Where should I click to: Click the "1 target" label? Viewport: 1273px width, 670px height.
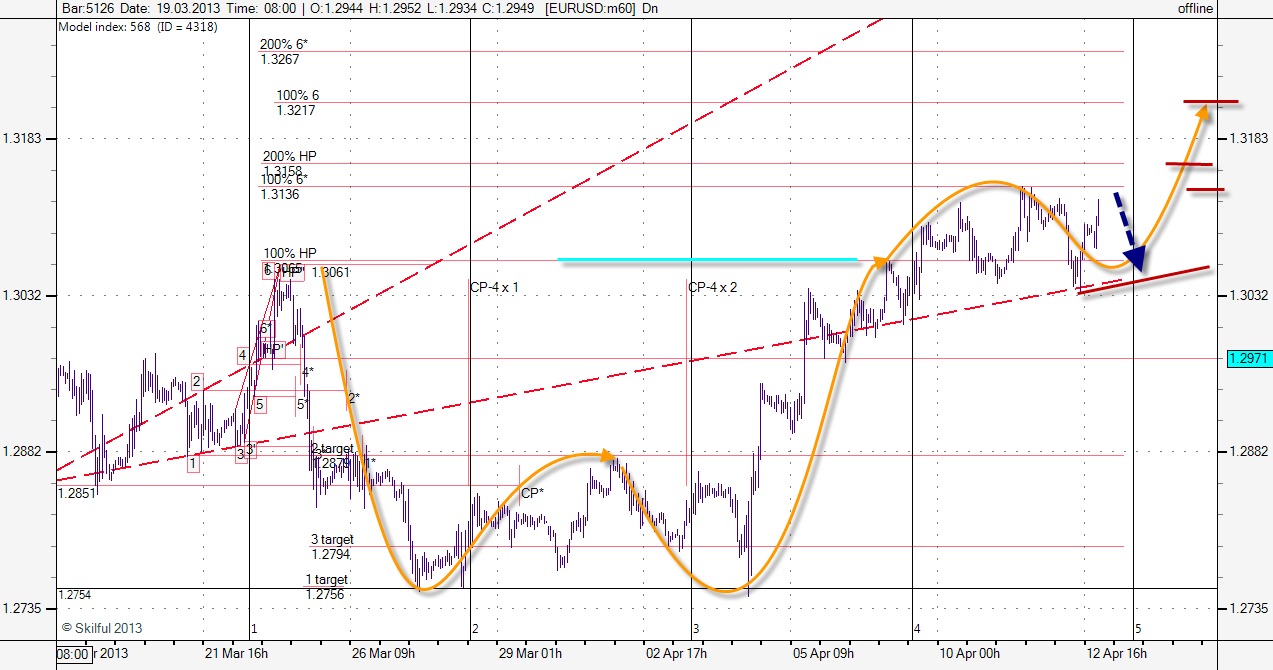pos(327,580)
